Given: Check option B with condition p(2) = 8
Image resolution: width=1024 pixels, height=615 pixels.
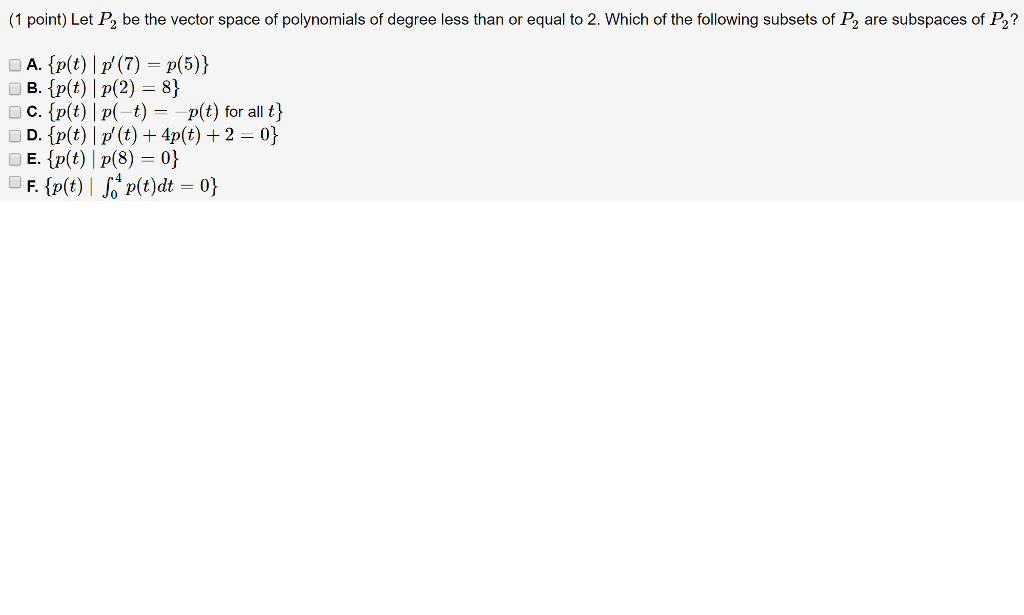Looking at the screenshot, I should (14, 88).
